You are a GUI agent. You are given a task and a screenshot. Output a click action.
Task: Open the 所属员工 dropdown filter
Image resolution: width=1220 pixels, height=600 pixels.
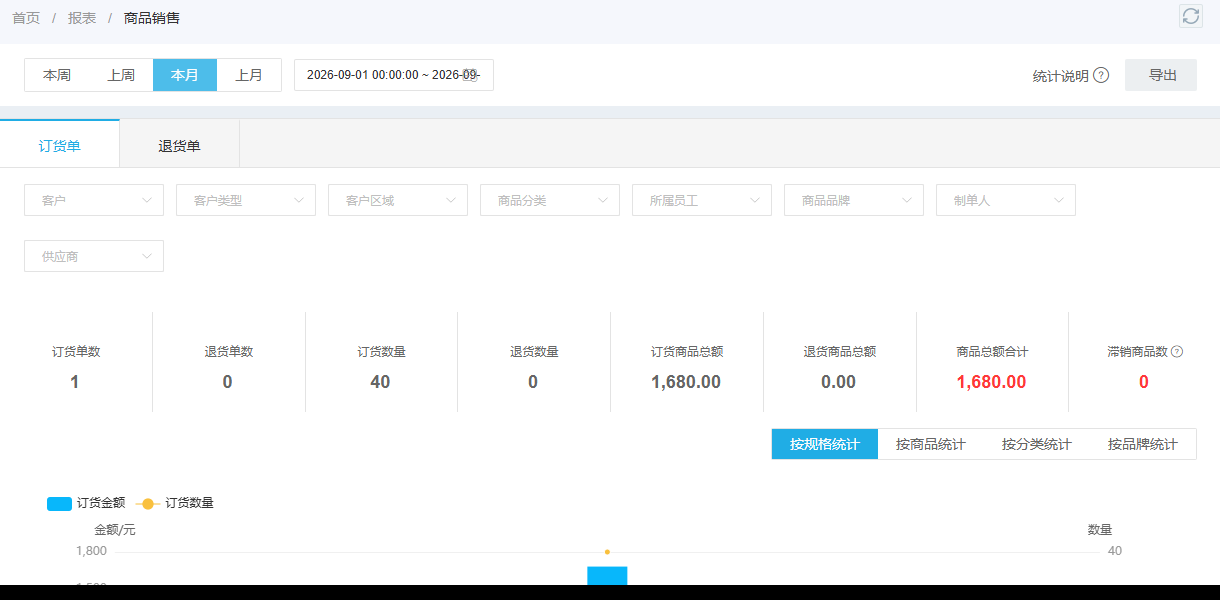[702, 200]
